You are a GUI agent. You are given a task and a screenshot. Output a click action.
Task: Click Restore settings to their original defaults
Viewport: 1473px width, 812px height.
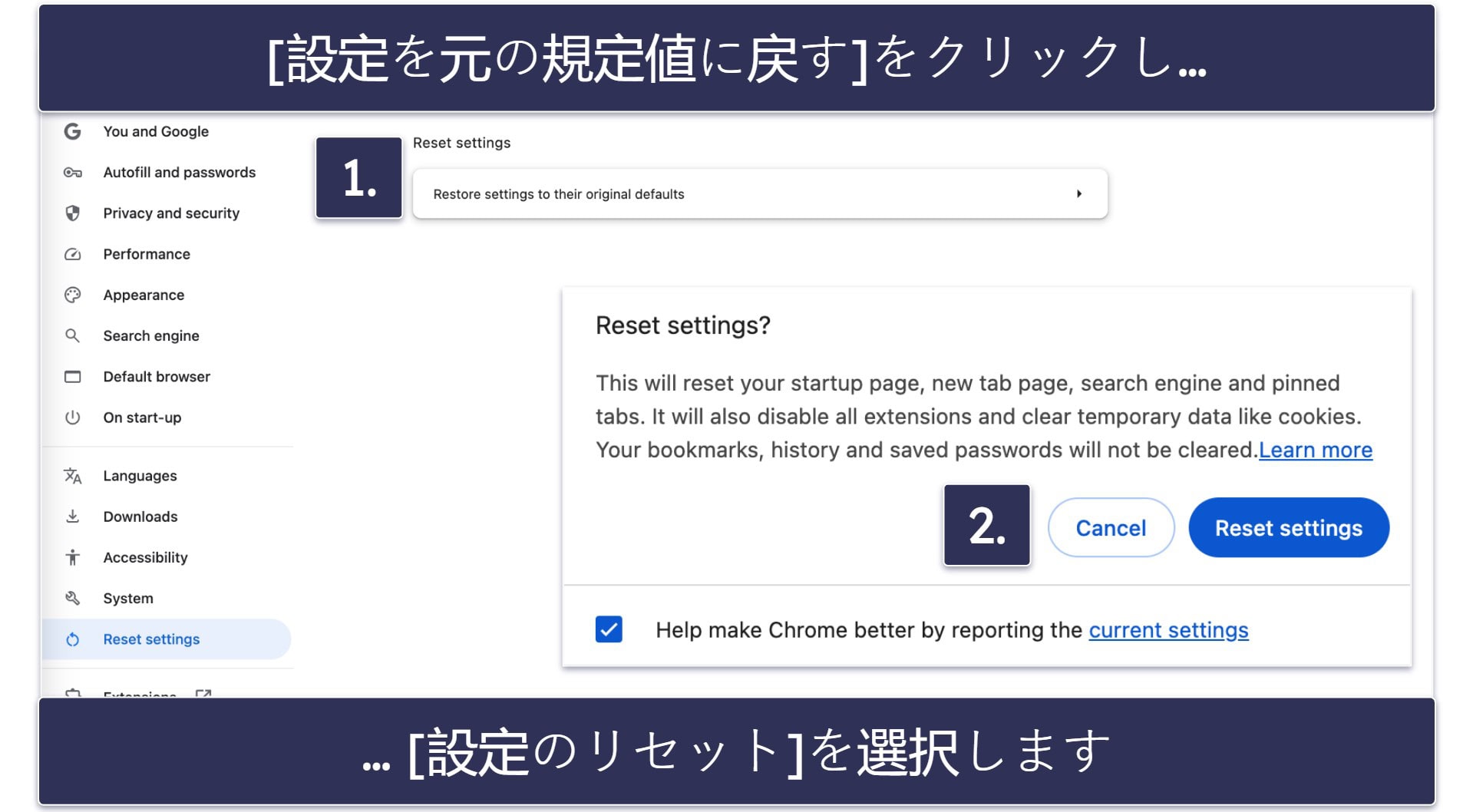[760, 194]
